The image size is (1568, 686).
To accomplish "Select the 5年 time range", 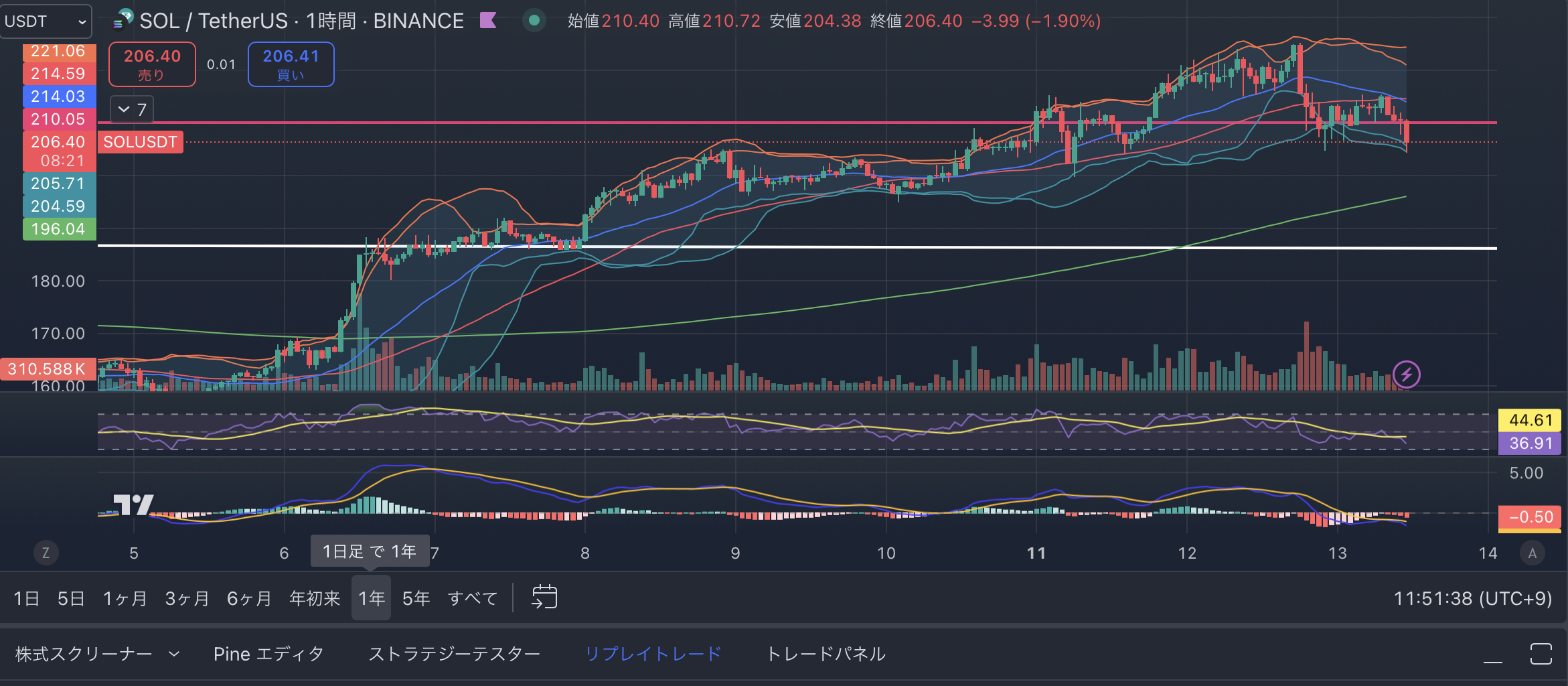I will pos(416,598).
